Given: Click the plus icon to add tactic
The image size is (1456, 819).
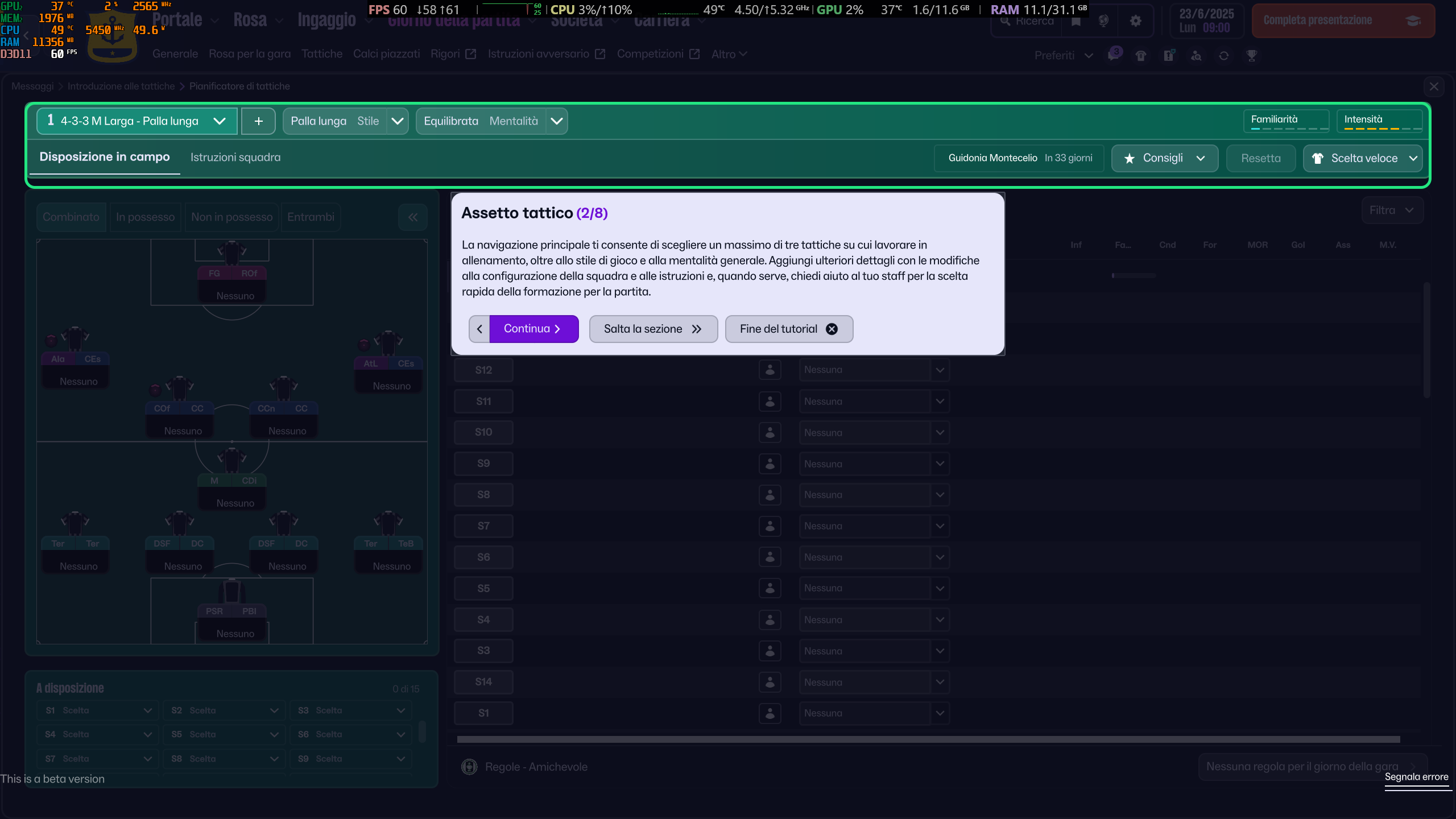Looking at the screenshot, I should click(x=258, y=121).
